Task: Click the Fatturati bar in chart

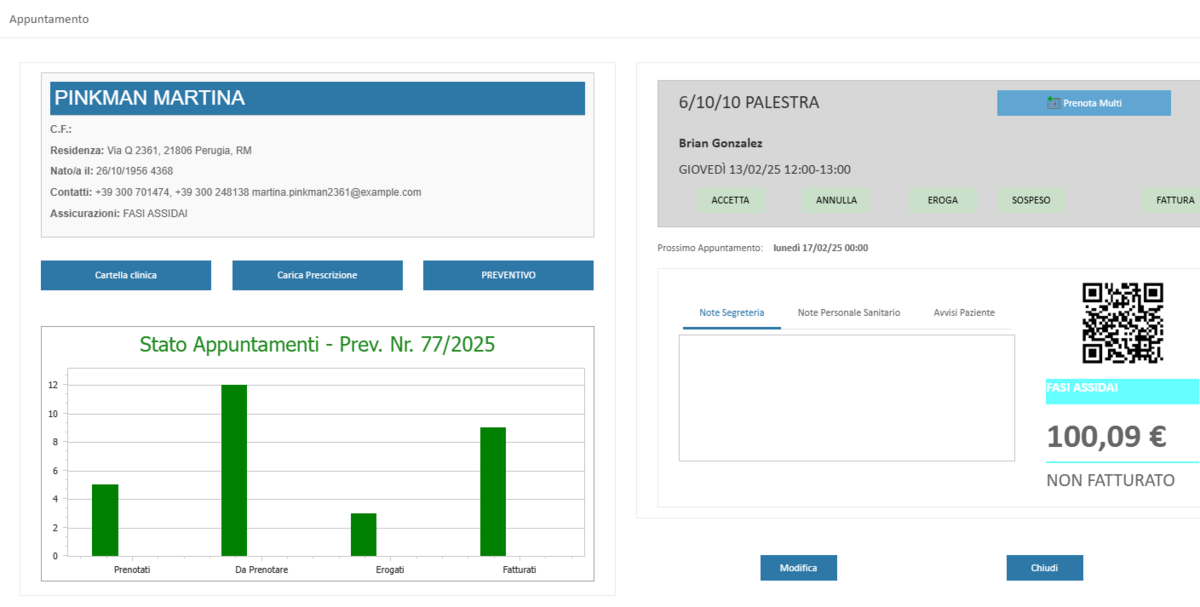Action: (x=493, y=491)
